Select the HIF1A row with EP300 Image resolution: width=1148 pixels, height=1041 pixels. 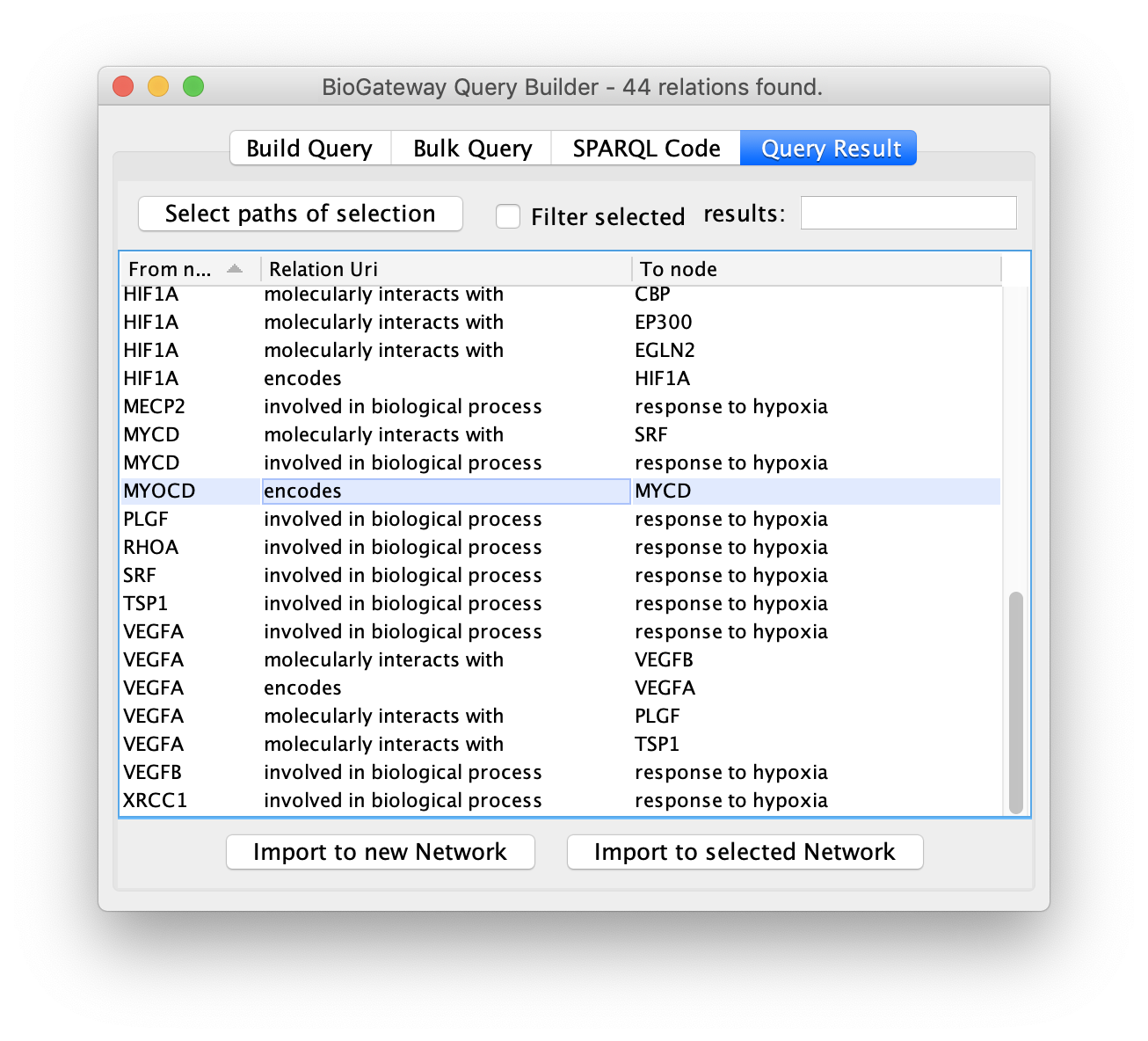click(561, 322)
